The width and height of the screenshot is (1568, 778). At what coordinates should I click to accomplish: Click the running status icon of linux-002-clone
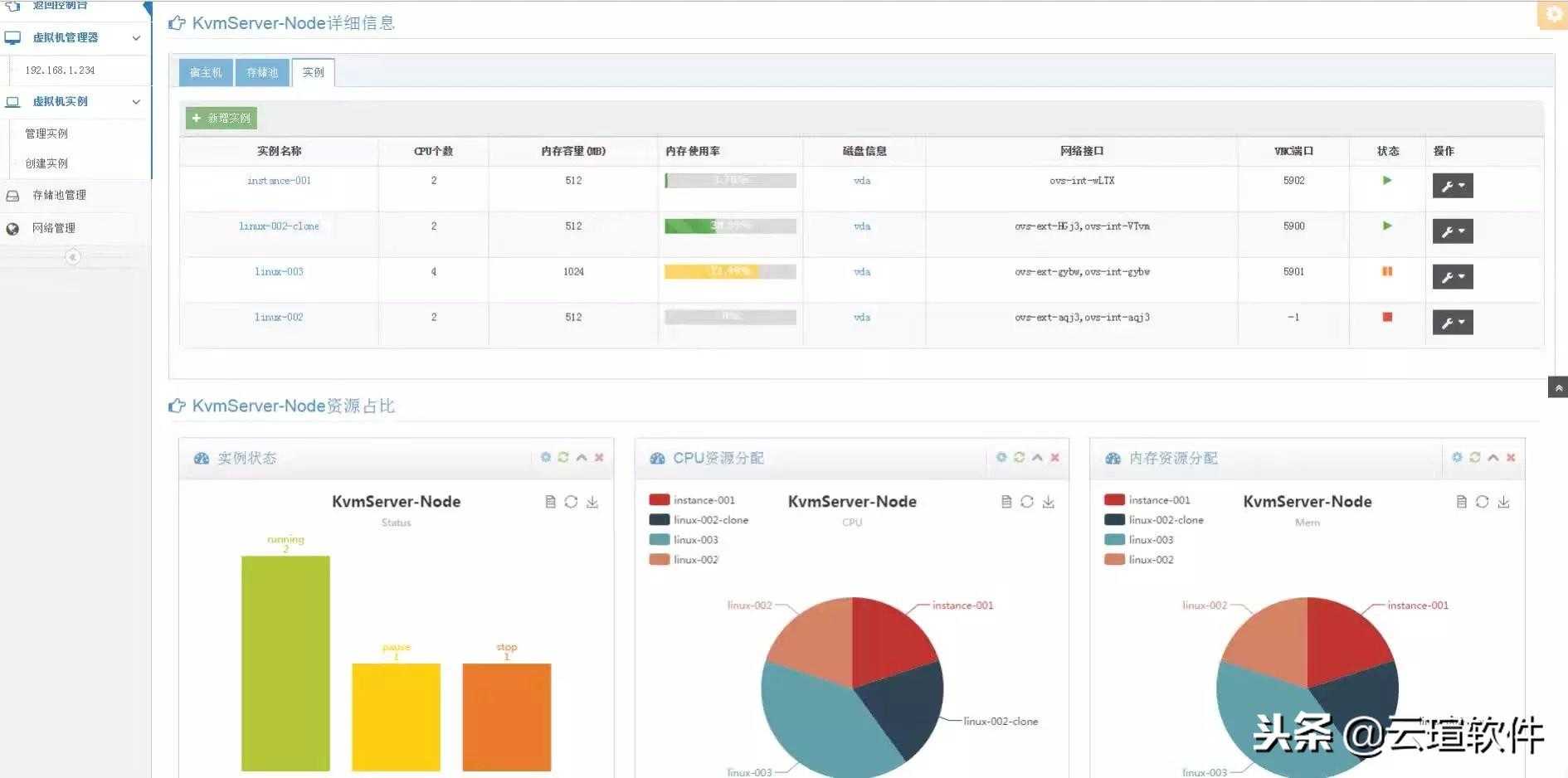[x=1386, y=226]
